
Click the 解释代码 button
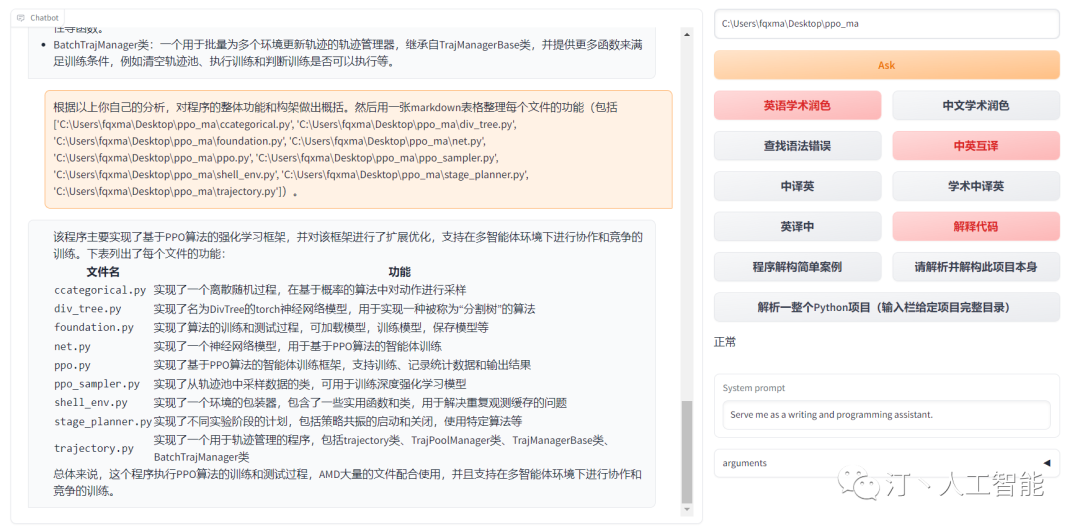(976, 226)
